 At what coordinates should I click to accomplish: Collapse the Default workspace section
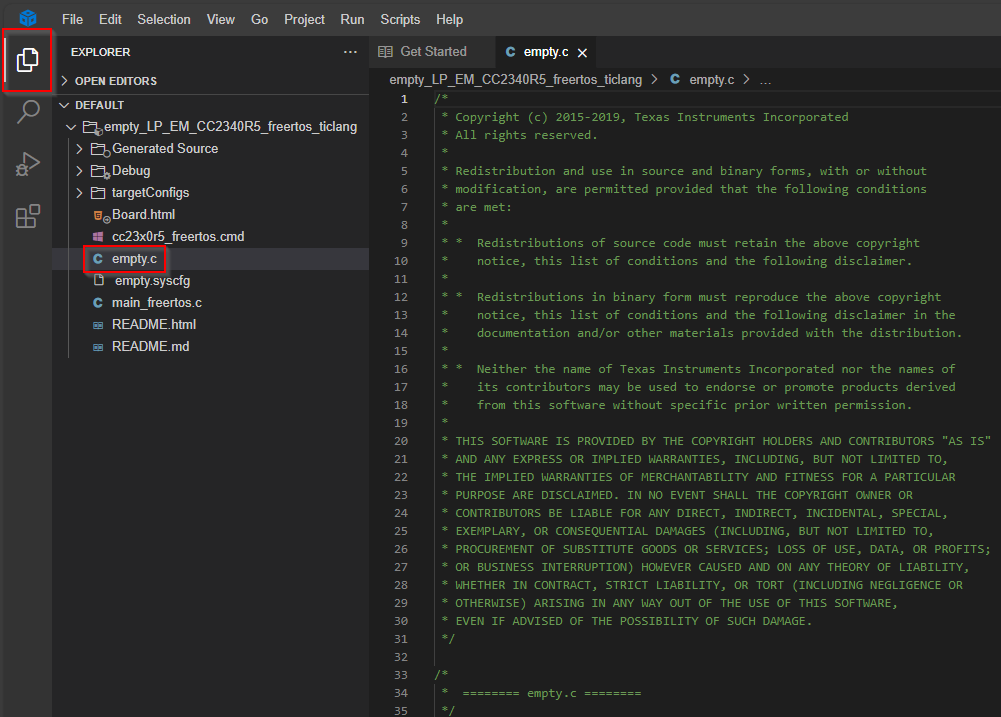pos(99,105)
